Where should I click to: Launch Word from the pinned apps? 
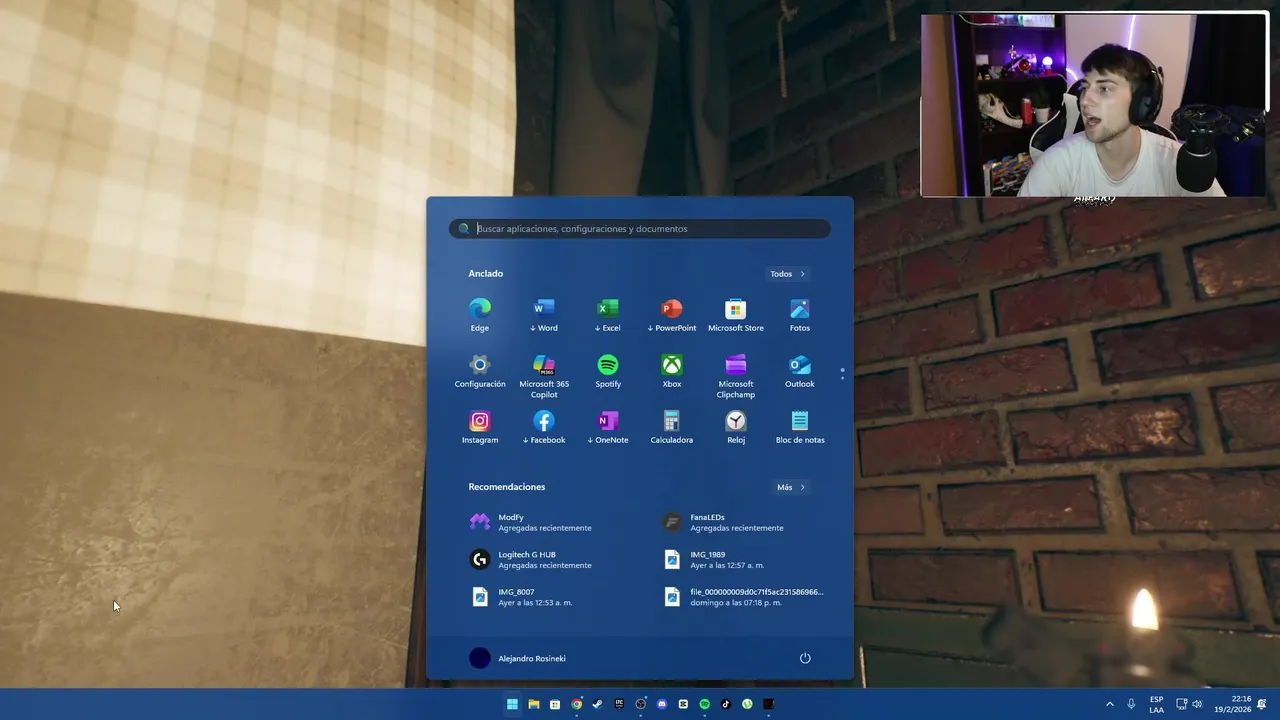tap(544, 315)
